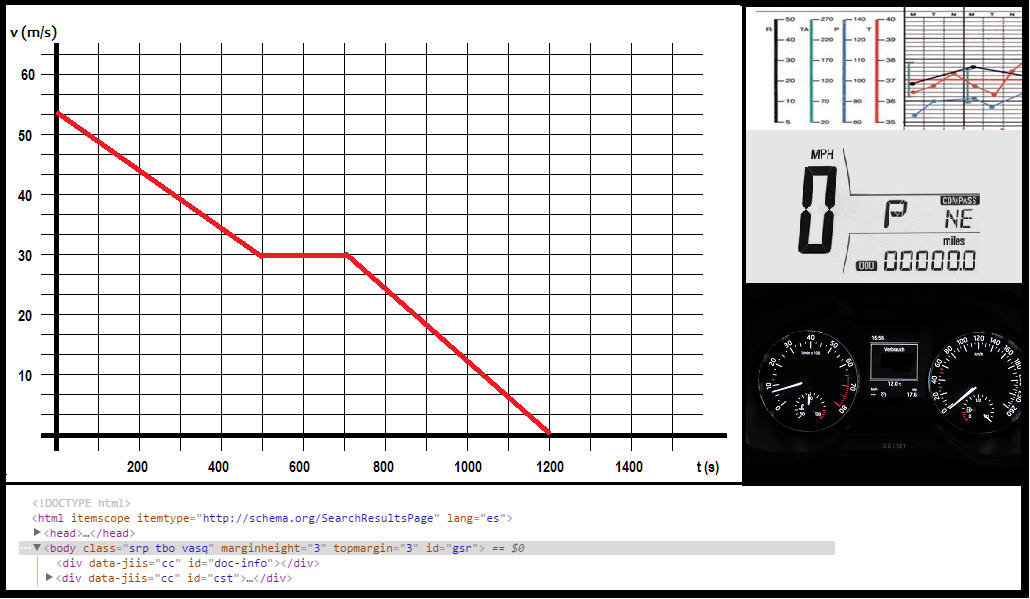Click the MPH label
This screenshot has width=1030, height=599.
821,154
